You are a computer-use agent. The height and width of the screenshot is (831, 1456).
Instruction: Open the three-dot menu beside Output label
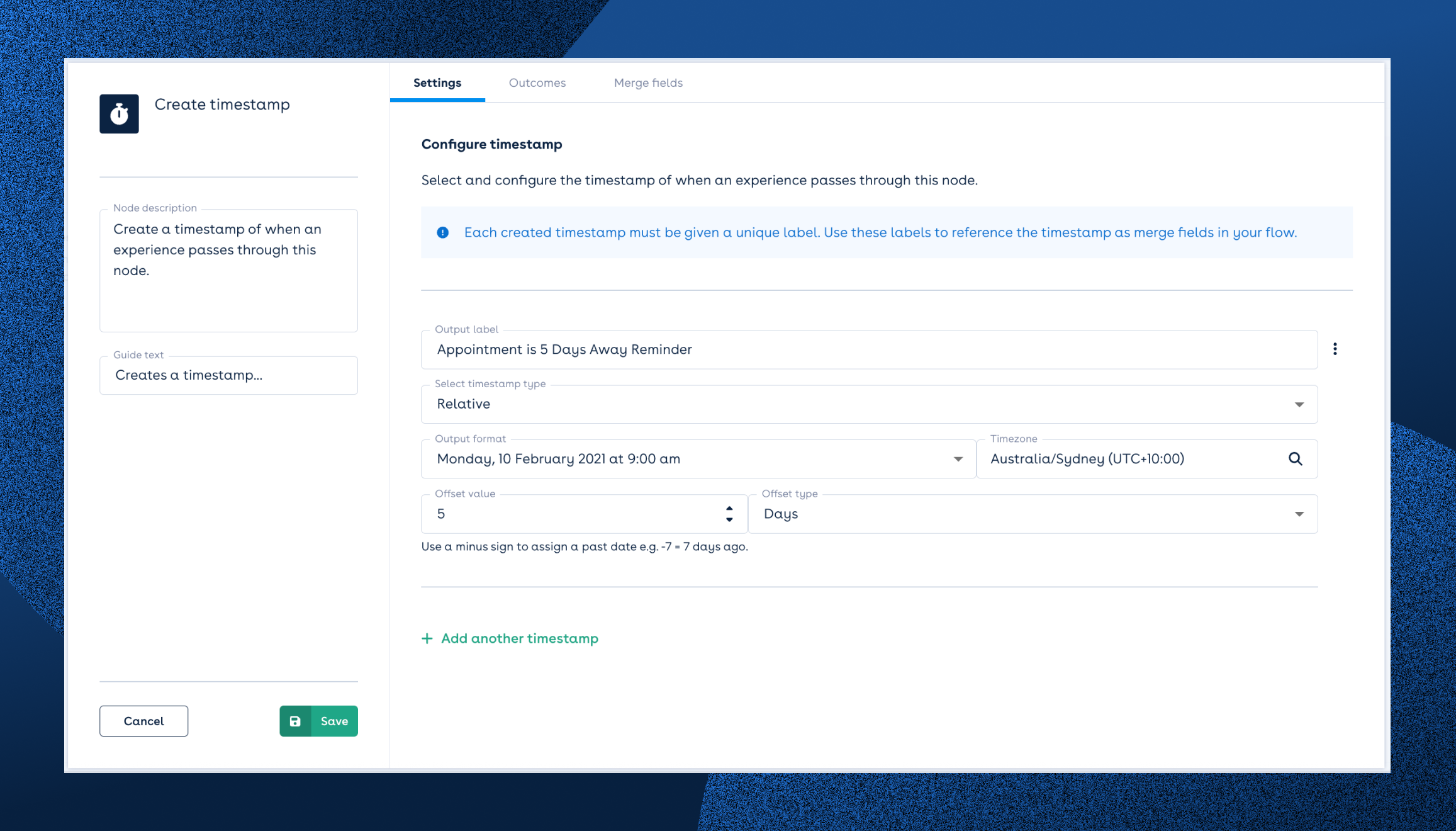tap(1335, 349)
